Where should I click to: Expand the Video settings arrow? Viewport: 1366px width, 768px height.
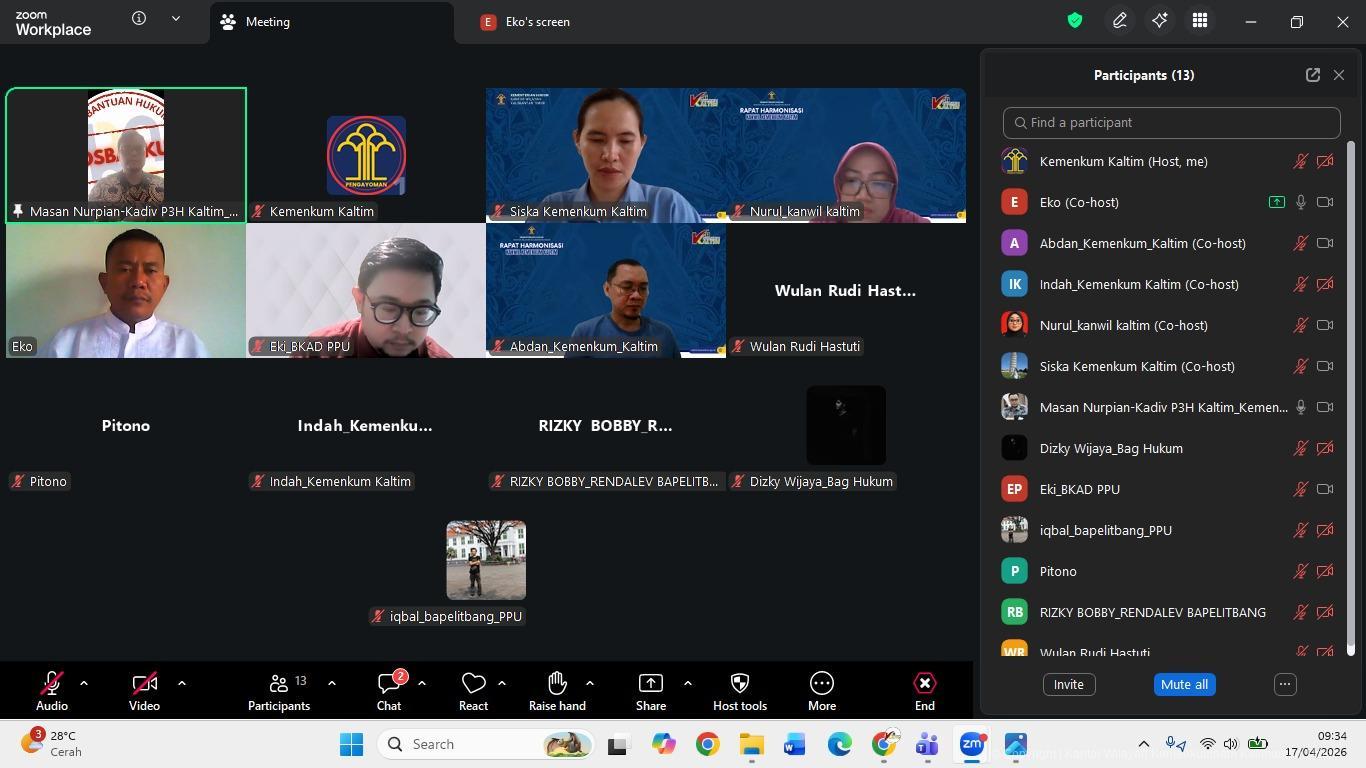click(182, 683)
